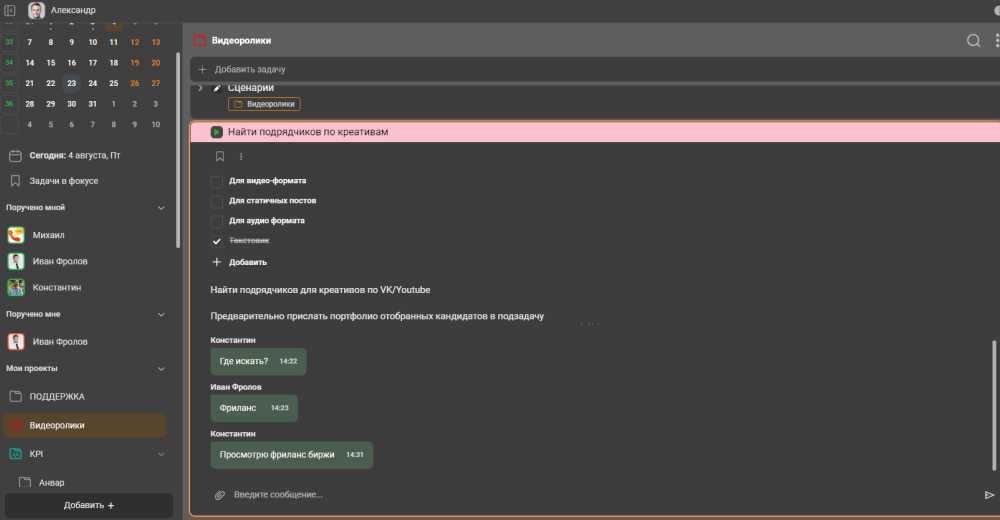The width and height of the screenshot is (1000, 520).
Task: Click the green play icon on task
Action: coord(217,132)
